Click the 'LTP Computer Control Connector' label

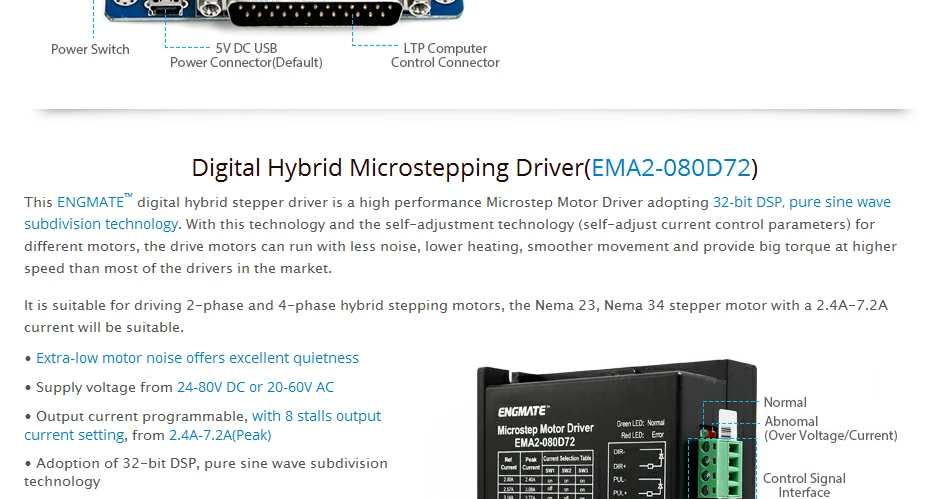pyautogui.click(x=445, y=55)
